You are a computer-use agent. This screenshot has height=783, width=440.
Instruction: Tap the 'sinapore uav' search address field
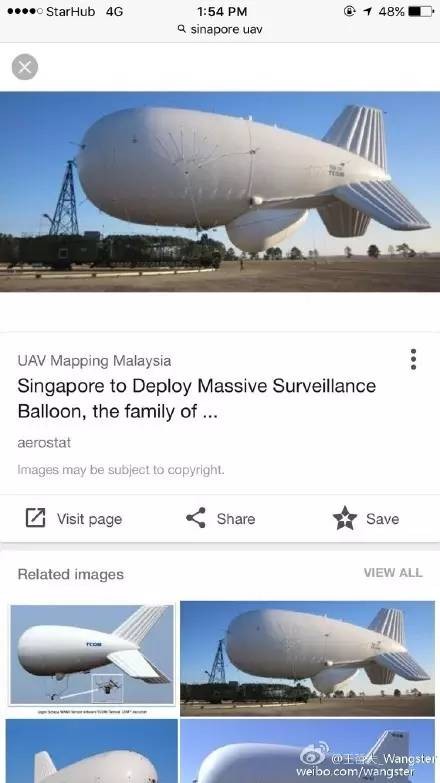click(220, 29)
